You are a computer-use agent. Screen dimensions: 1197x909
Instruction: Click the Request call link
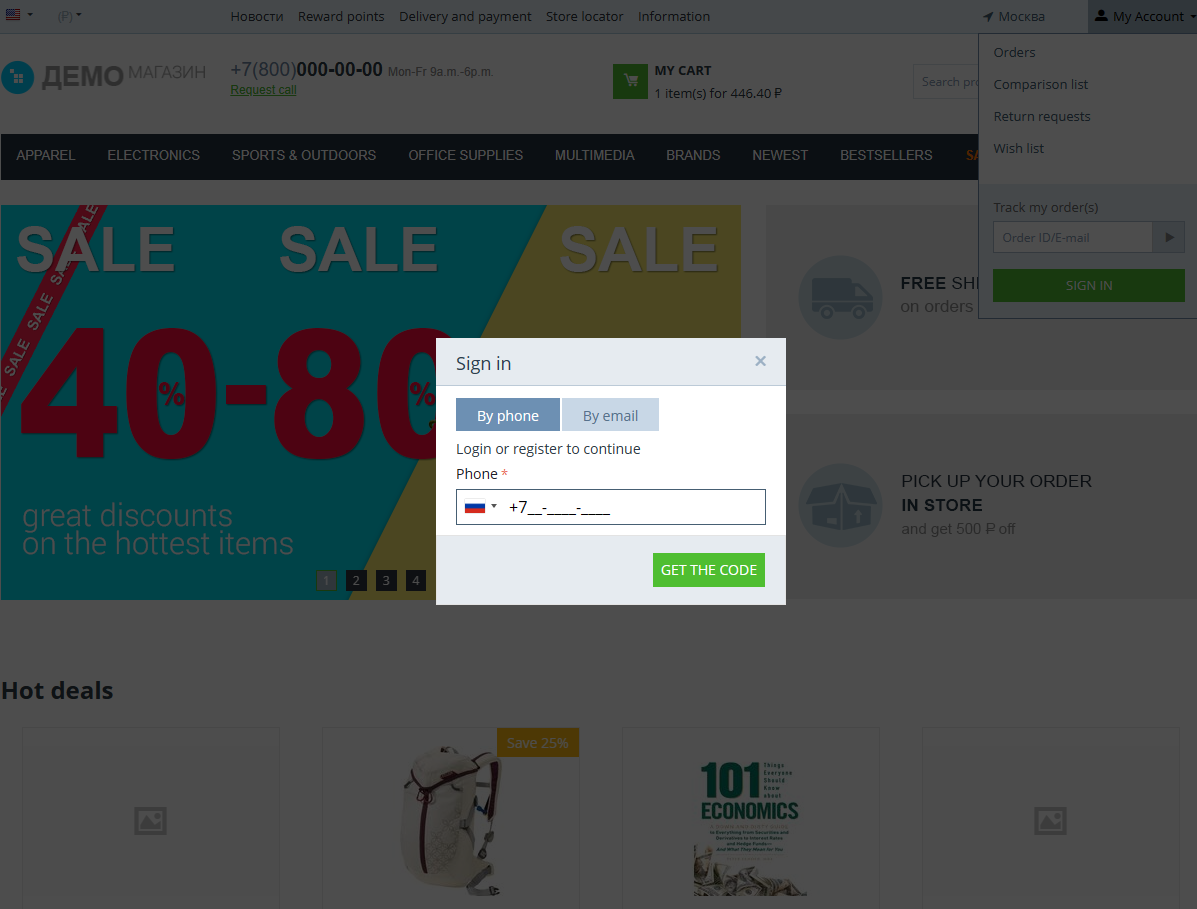pos(263,90)
